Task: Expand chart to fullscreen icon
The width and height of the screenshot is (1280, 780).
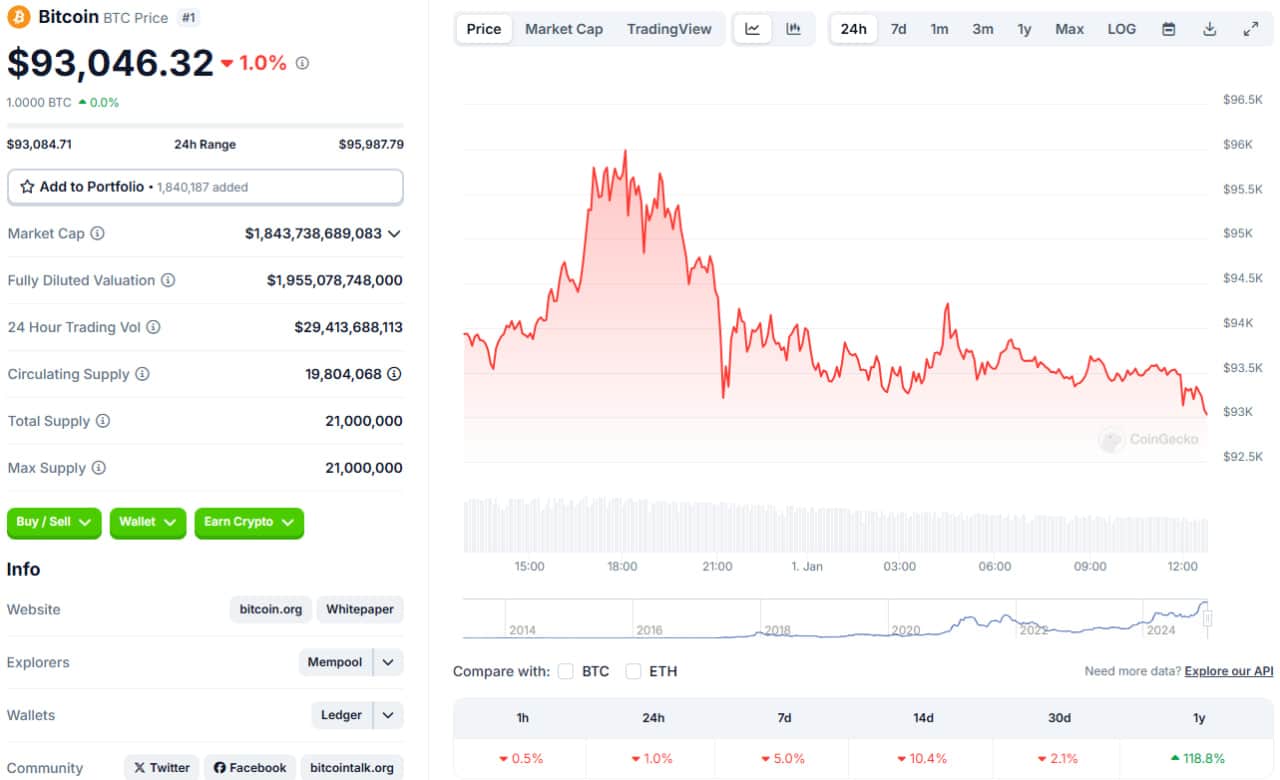Action: click(1250, 29)
